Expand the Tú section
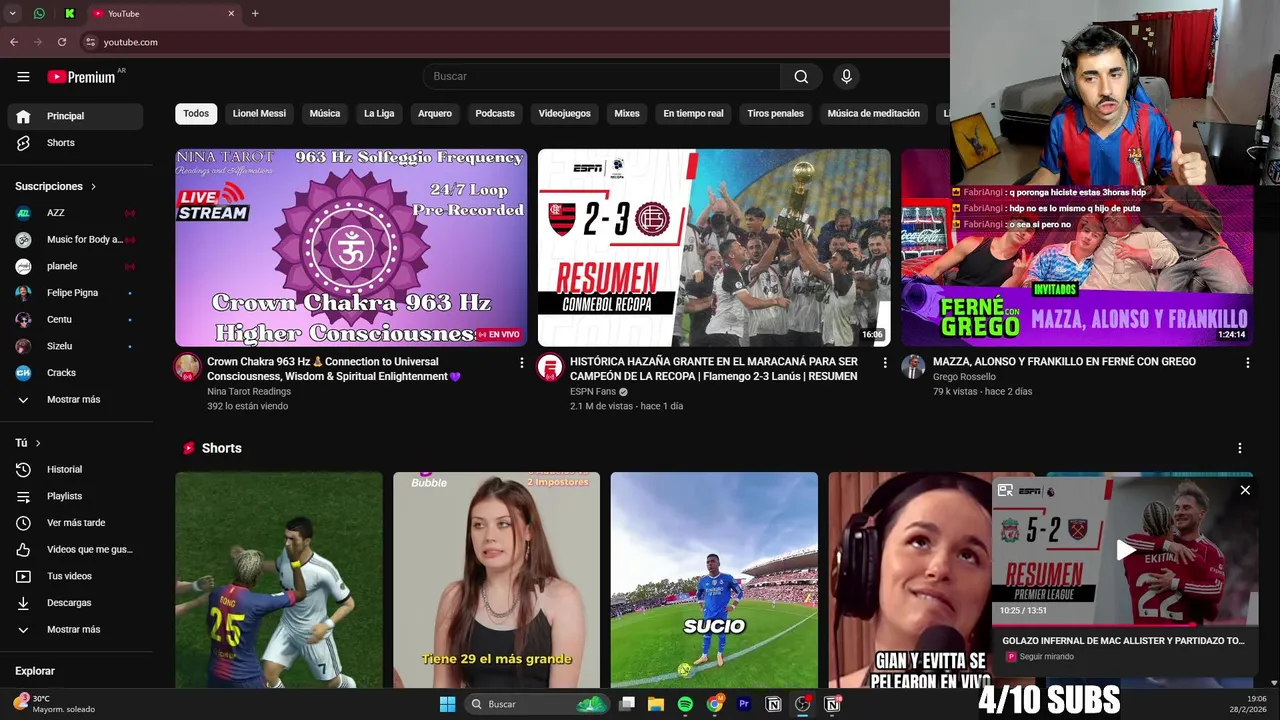This screenshot has width=1280, height=720. tap(28, 443)
